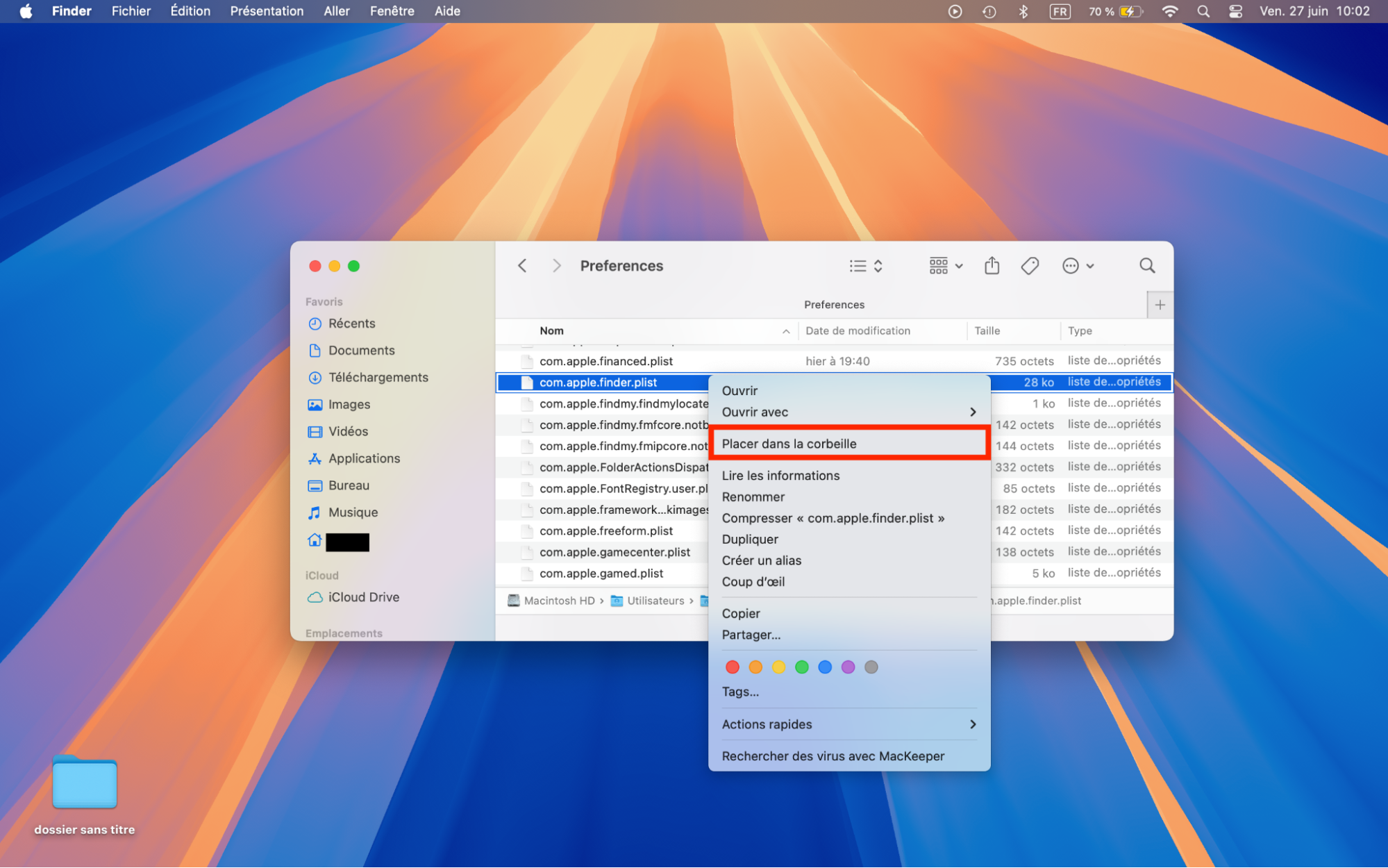Select the com.apple.gamed.plist file
This screenshot has height=868, width=1388.
601,573
